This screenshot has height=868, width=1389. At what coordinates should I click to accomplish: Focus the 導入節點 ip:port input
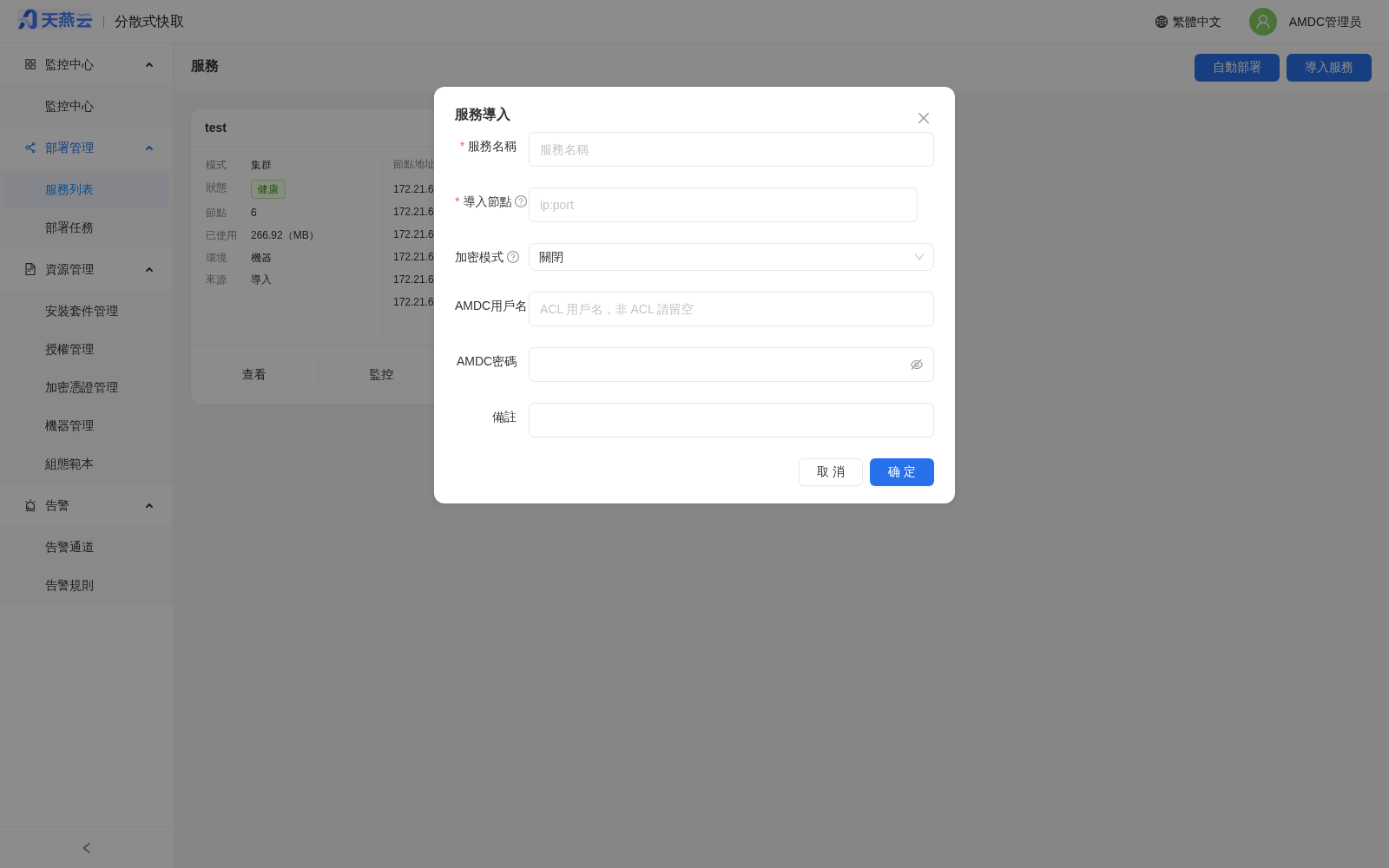[x=723, y=205]
